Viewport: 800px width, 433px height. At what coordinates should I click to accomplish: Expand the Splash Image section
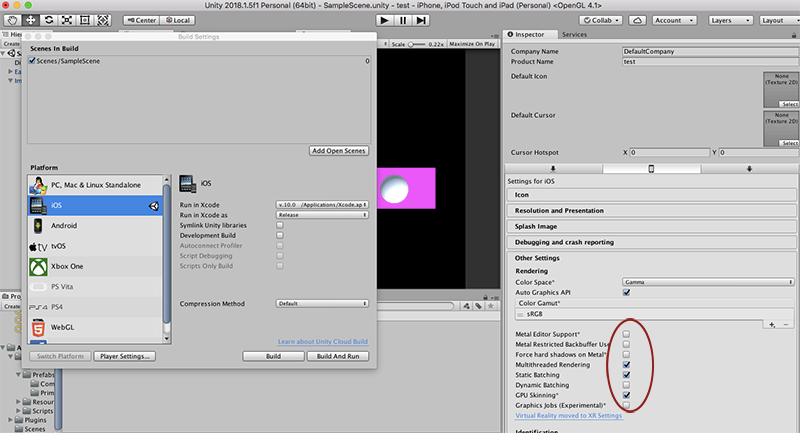tap(652, 226)
